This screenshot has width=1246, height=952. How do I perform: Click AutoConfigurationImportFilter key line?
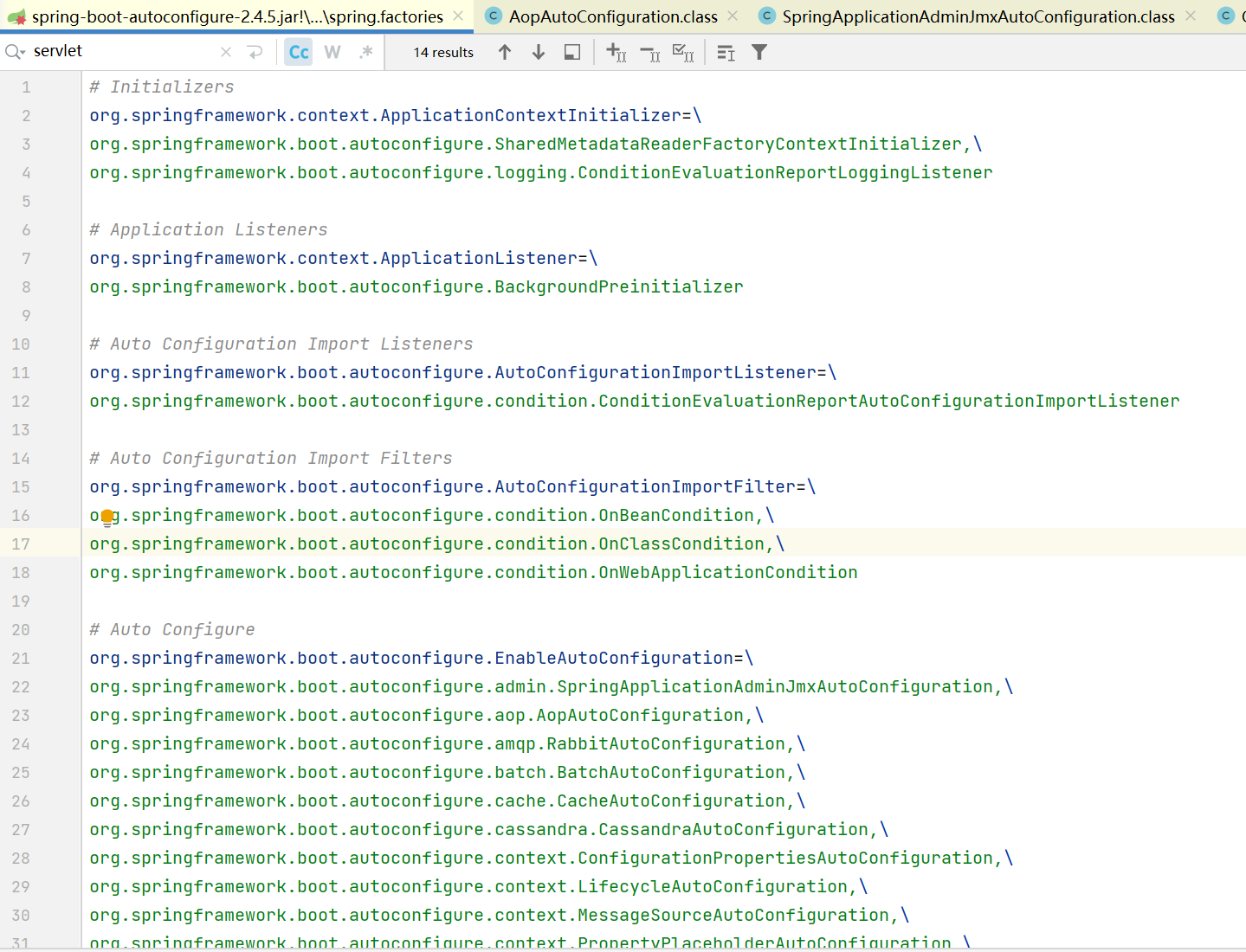coord(453,486)
